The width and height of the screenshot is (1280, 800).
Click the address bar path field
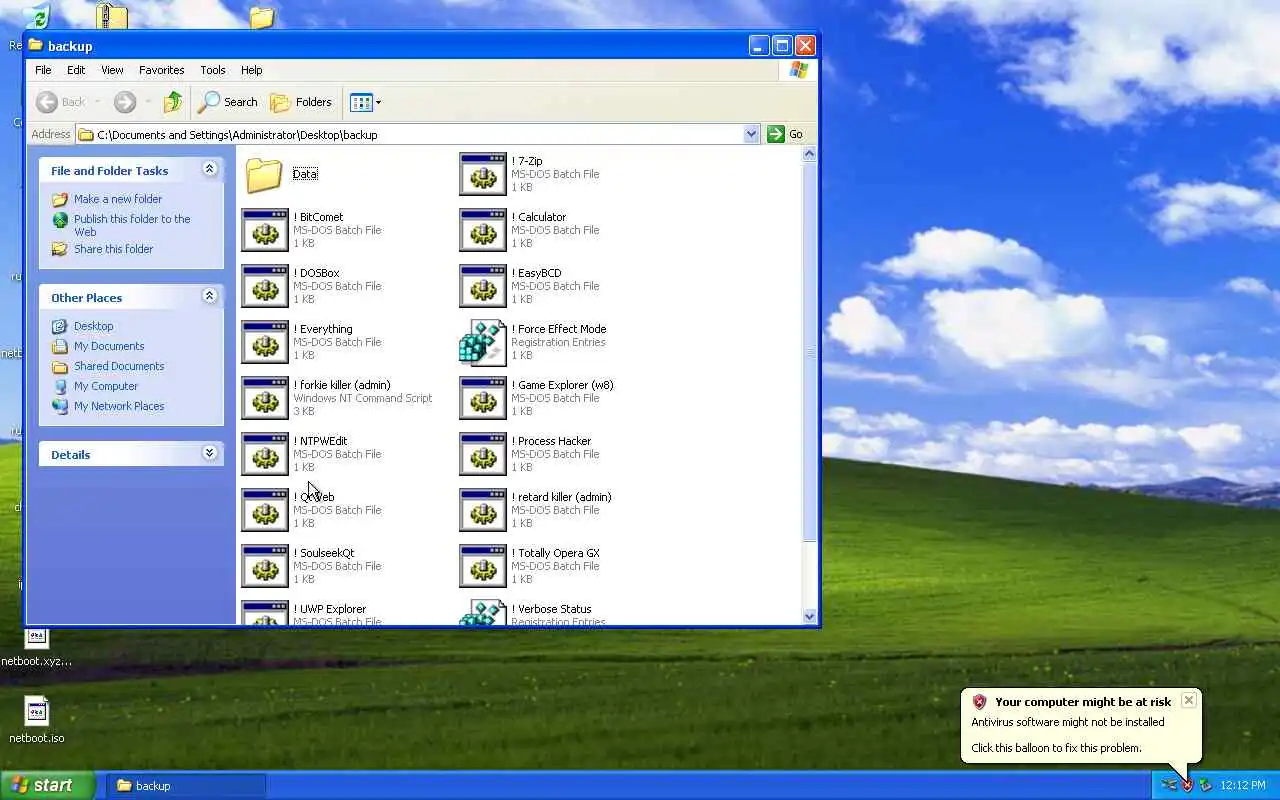pyautogui.click(x=410, y=134)
